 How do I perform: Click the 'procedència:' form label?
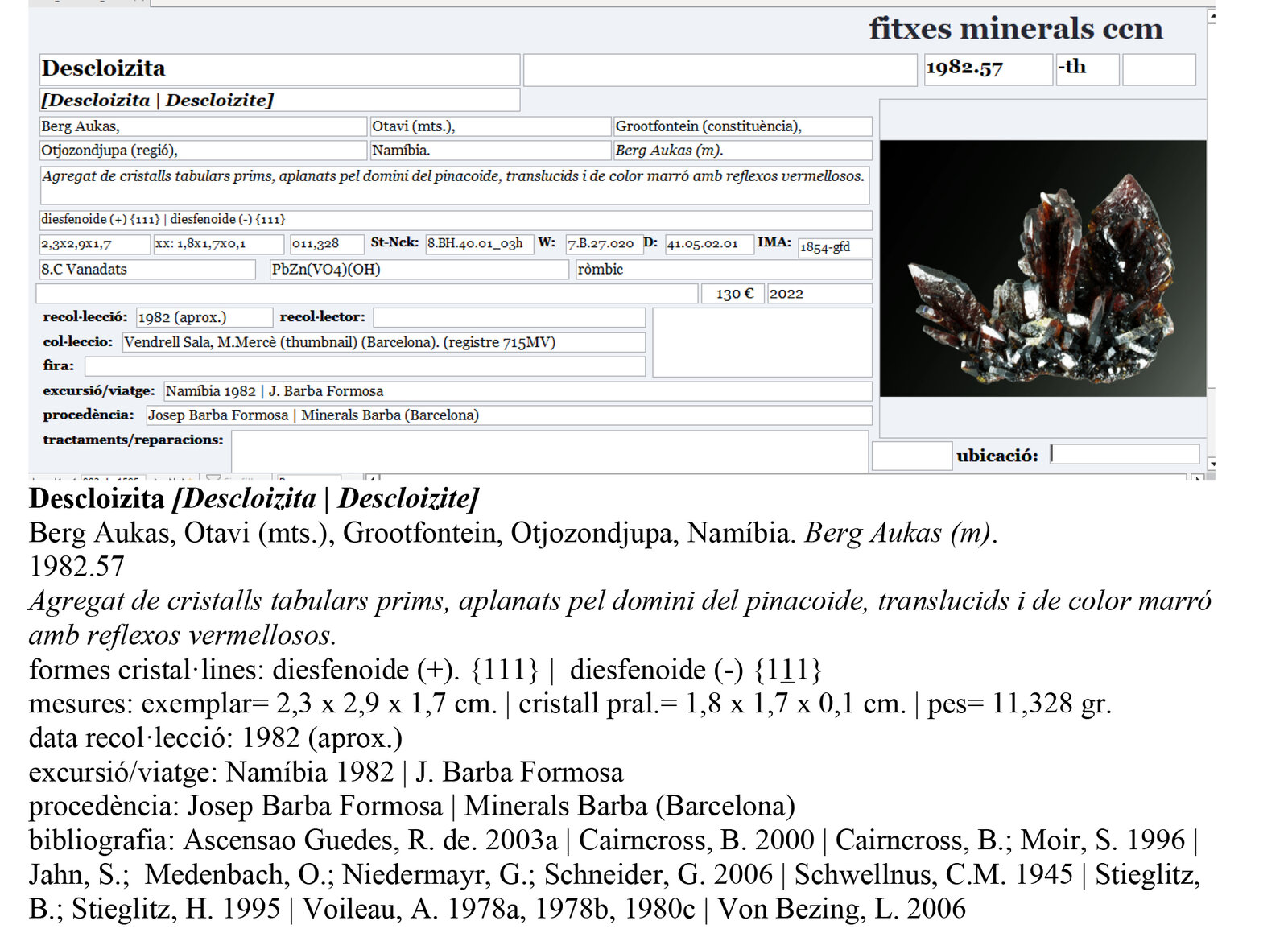(x=89, y=415)
